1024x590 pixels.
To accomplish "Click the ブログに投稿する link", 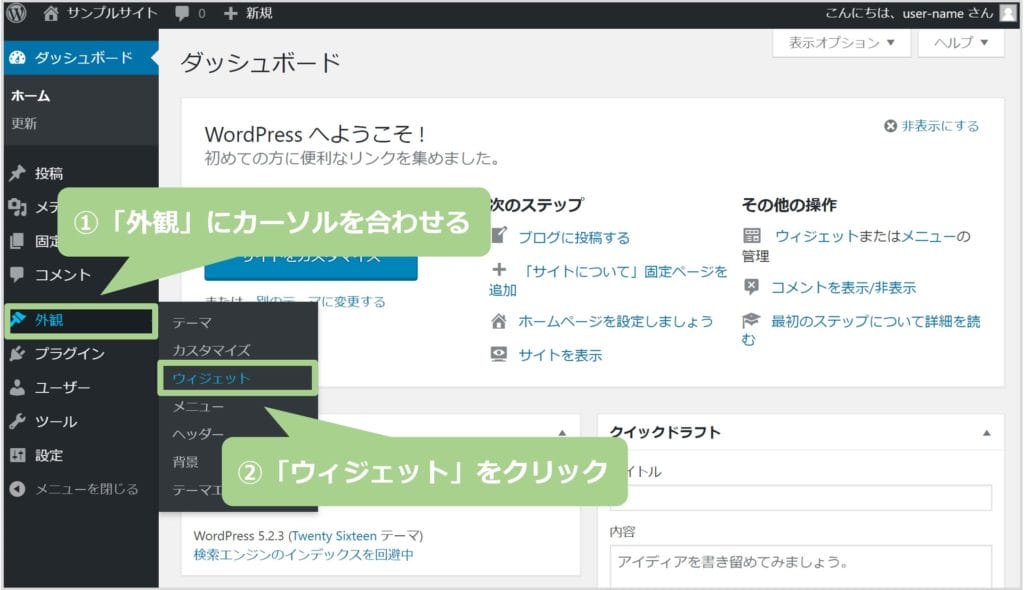I will point(574,238).
